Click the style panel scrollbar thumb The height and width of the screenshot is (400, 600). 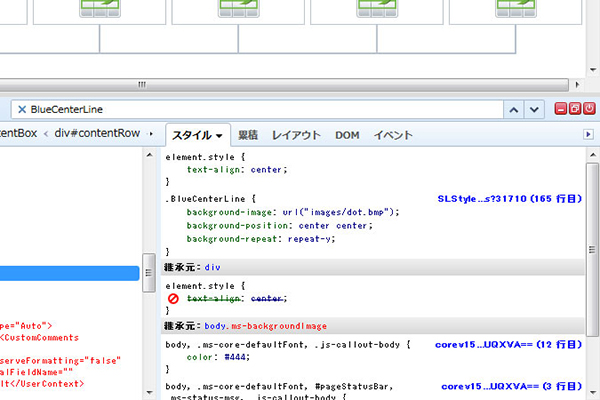pyautogui.click(x=592, y=249)
